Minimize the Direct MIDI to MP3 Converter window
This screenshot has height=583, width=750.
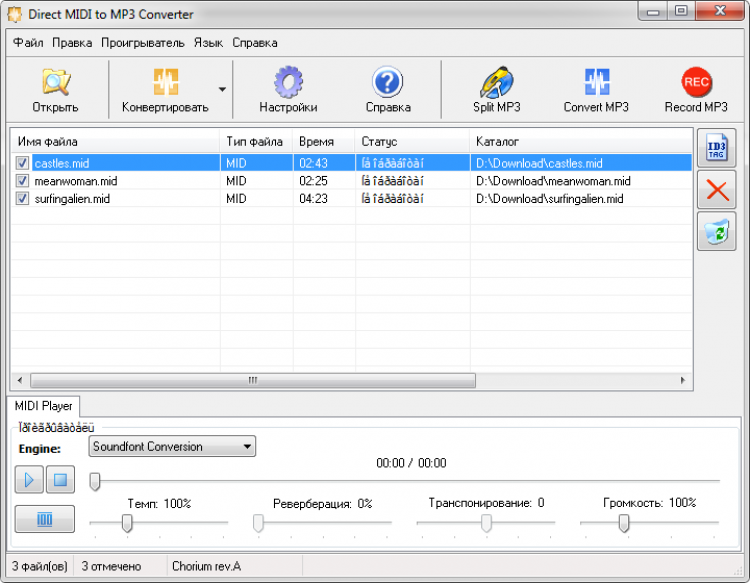pyautogui.click(x=653, y=11)
